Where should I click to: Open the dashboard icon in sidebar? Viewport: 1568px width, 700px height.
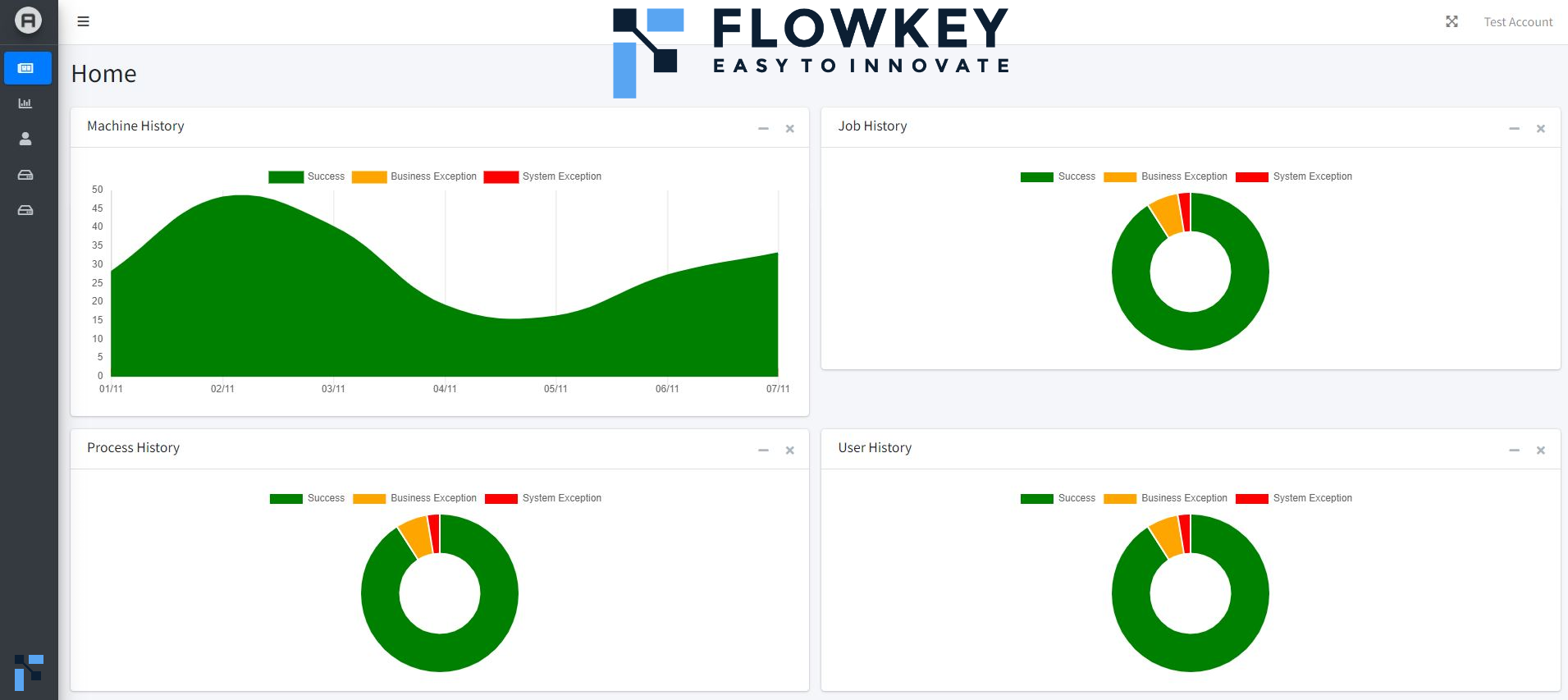(26, 68)
